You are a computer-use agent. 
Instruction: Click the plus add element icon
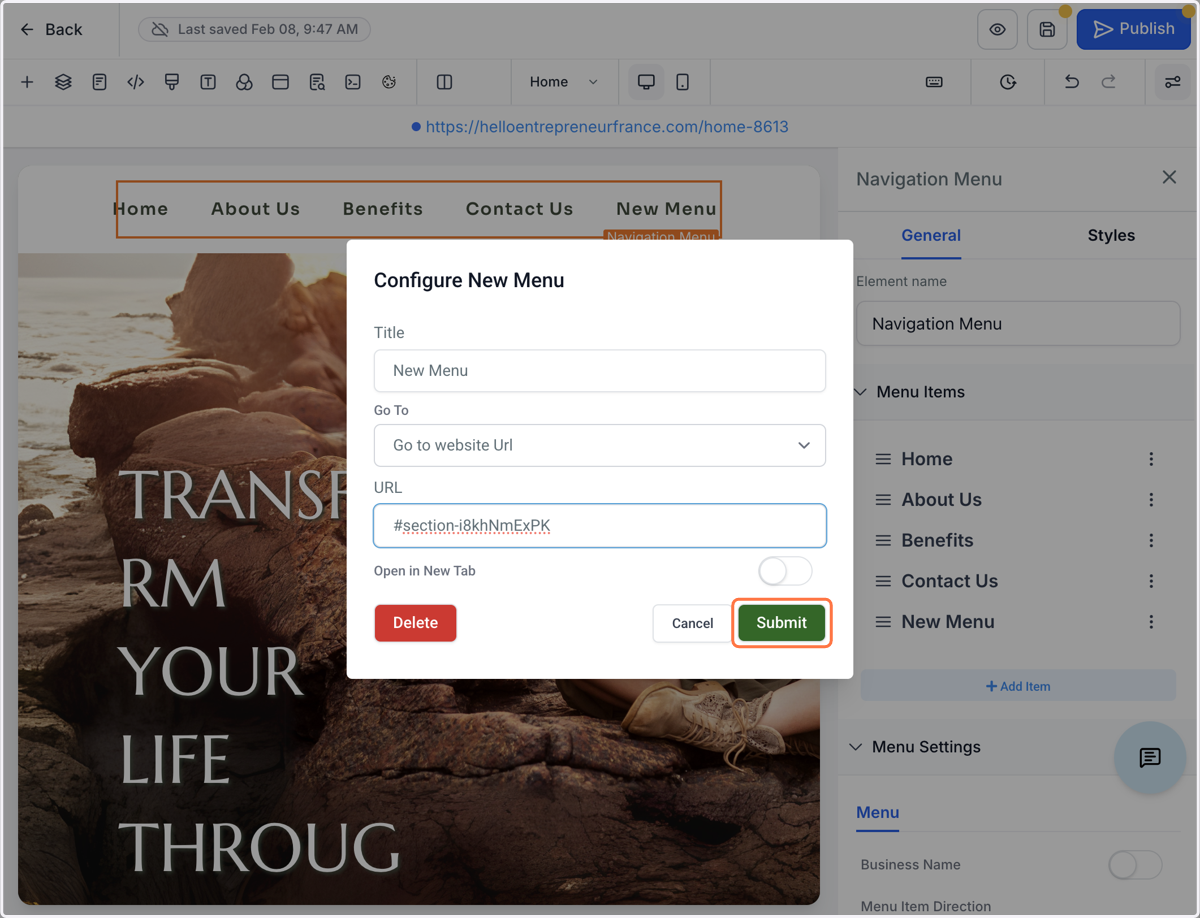(27, 82)
